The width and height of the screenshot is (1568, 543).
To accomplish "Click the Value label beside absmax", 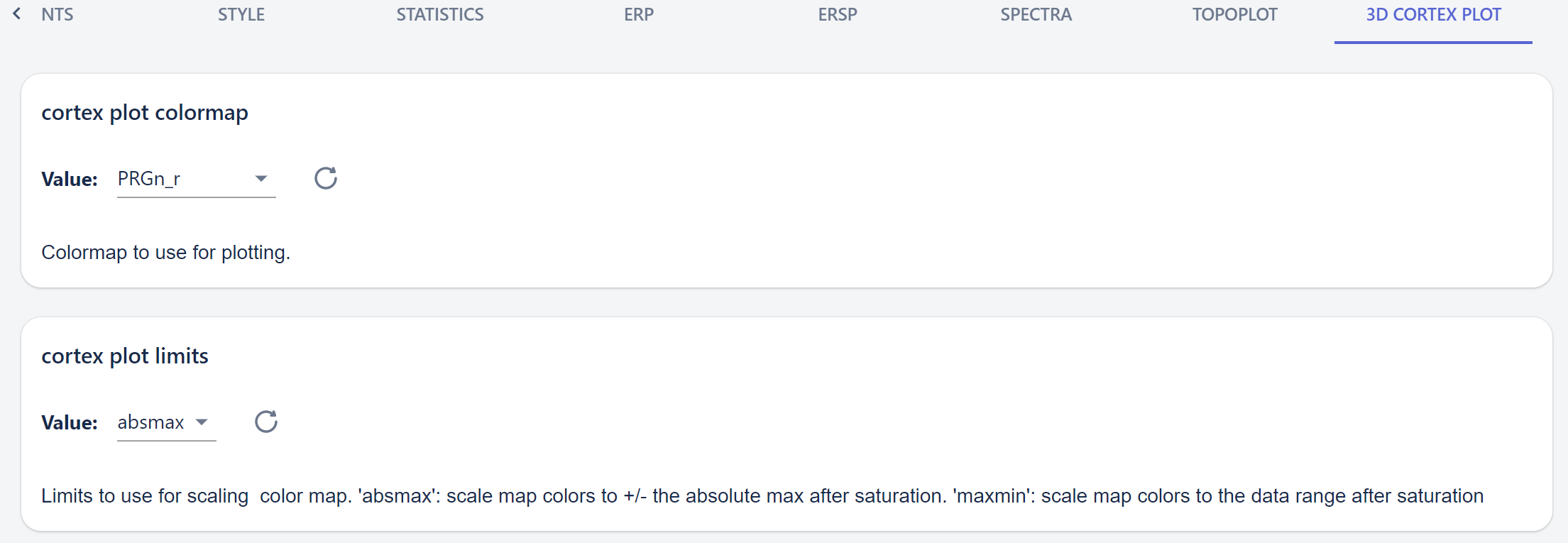I will pyautogui.click(x=70, y=423).
